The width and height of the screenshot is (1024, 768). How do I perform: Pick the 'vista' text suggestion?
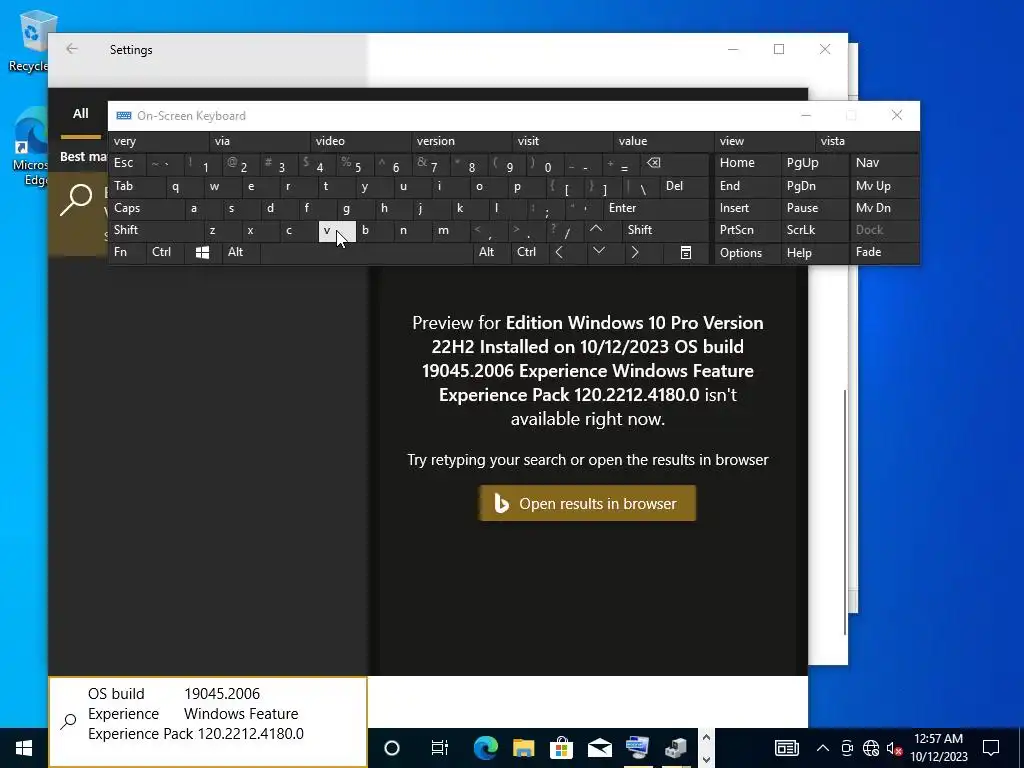[867, 141]
